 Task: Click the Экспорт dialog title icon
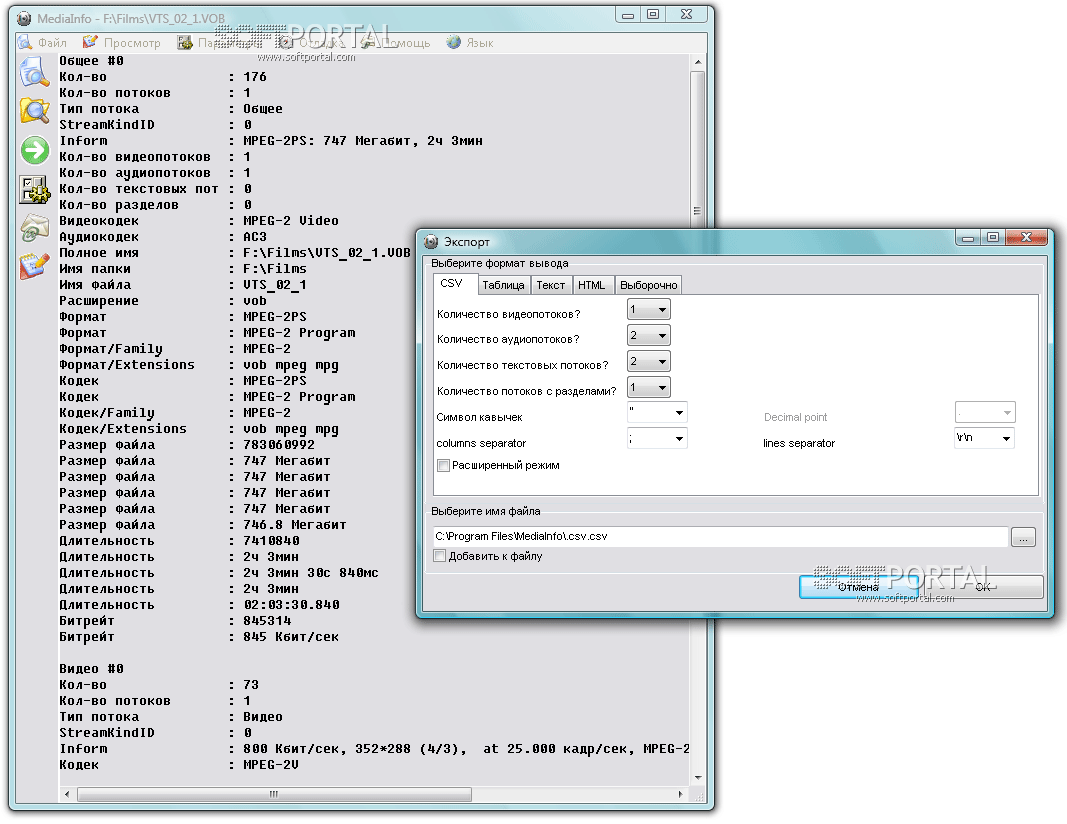point(431,242)
